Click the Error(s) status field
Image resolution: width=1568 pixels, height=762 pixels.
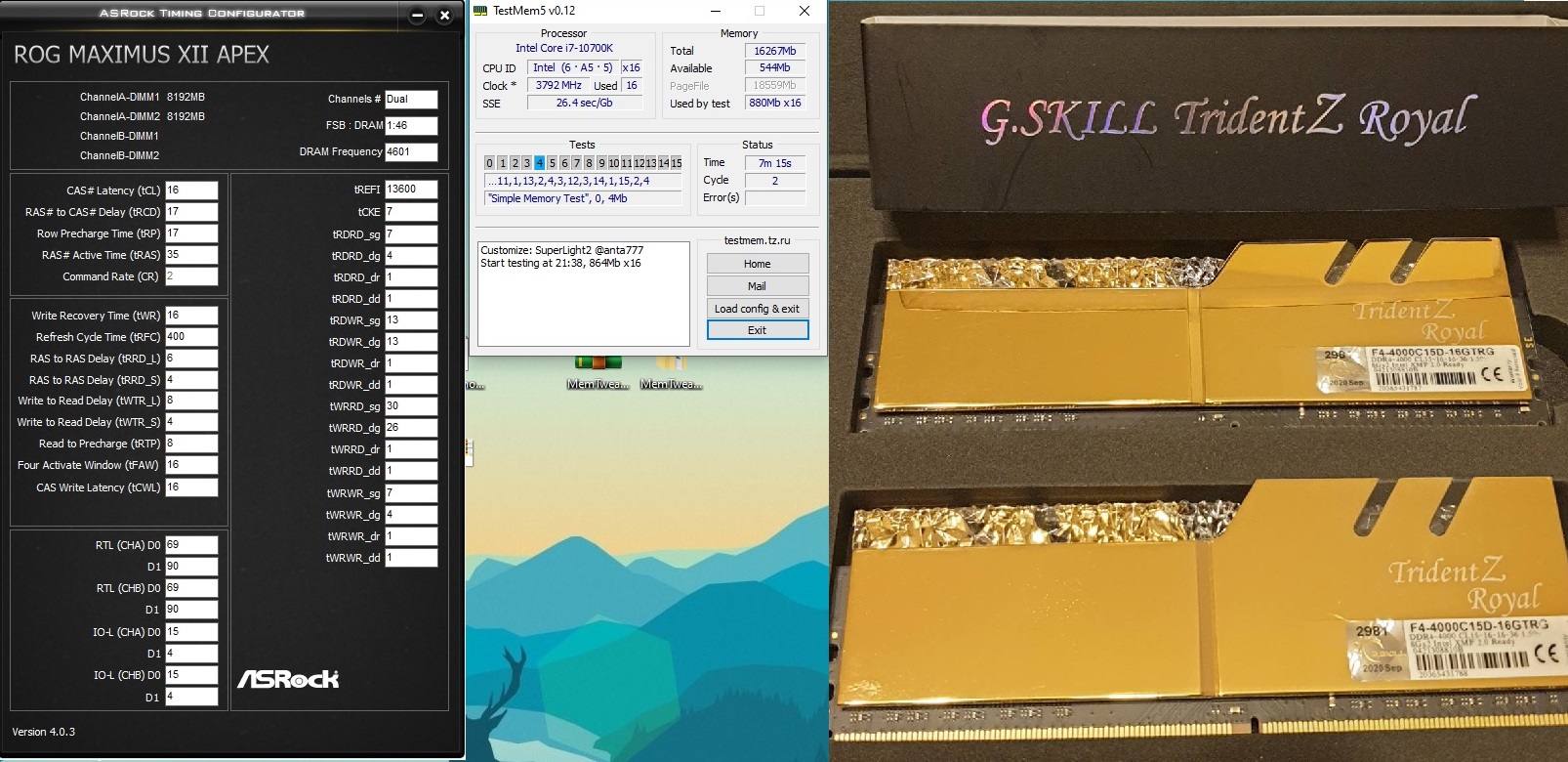[x=775, y=198]
